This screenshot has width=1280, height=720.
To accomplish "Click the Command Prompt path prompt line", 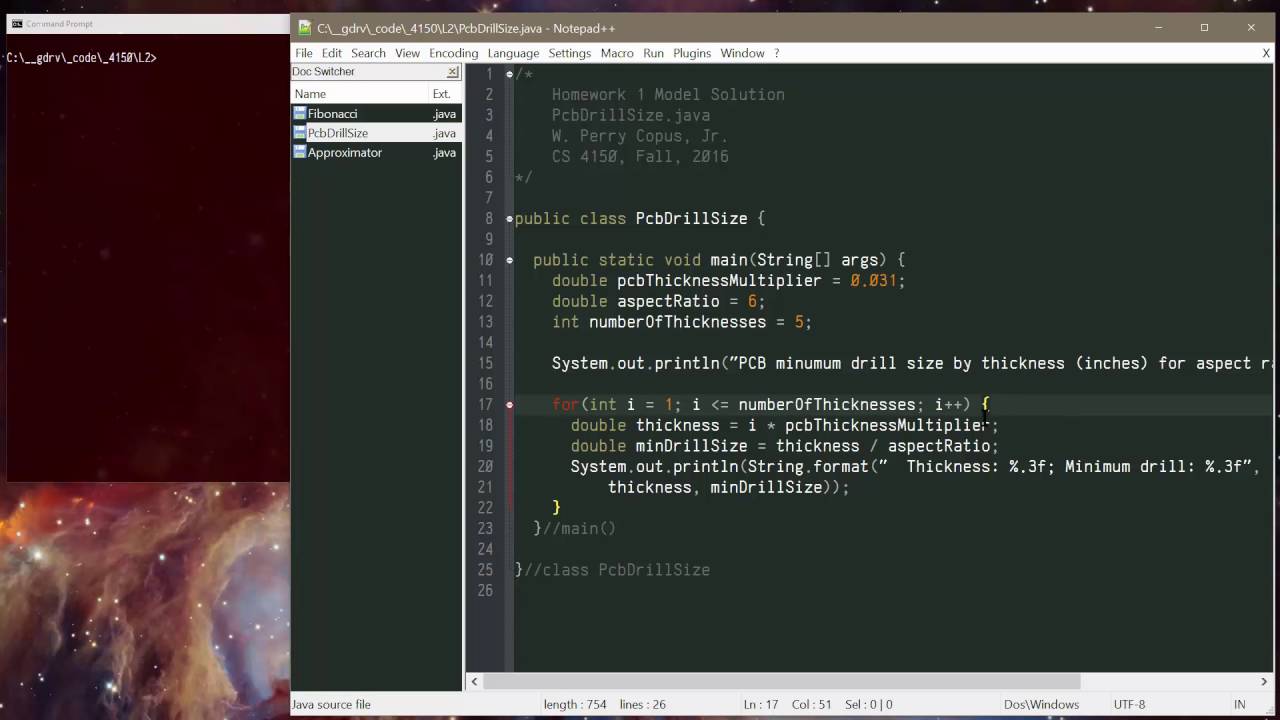I will 81,58.
